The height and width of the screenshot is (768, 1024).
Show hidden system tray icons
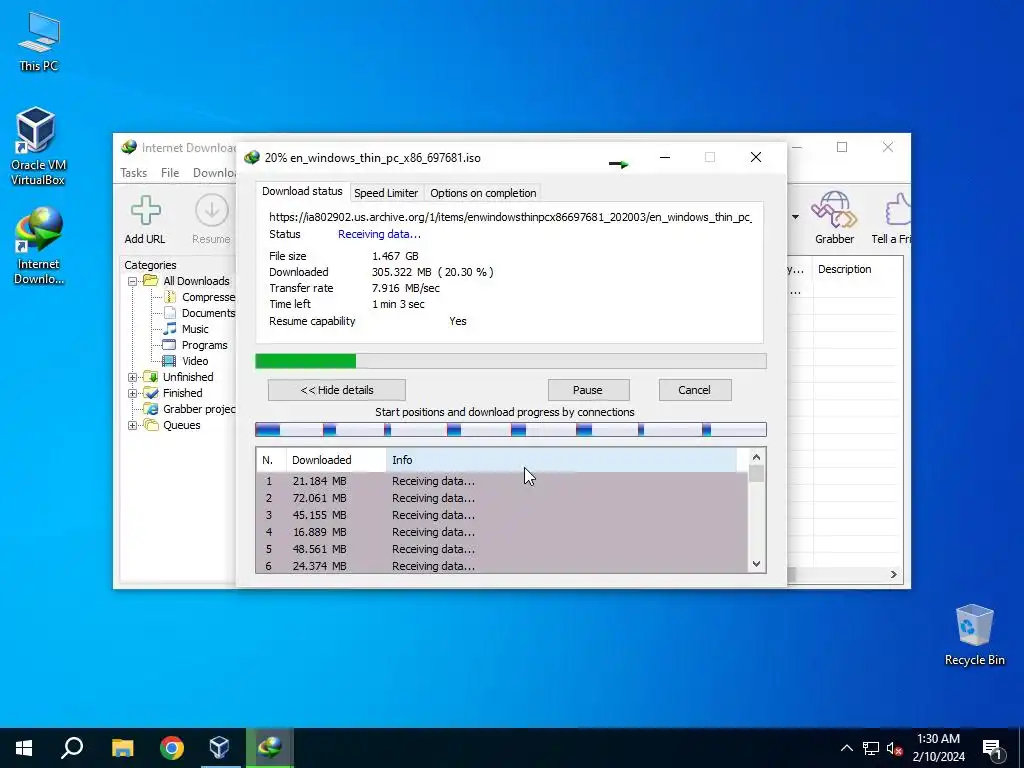click(846, 748)
